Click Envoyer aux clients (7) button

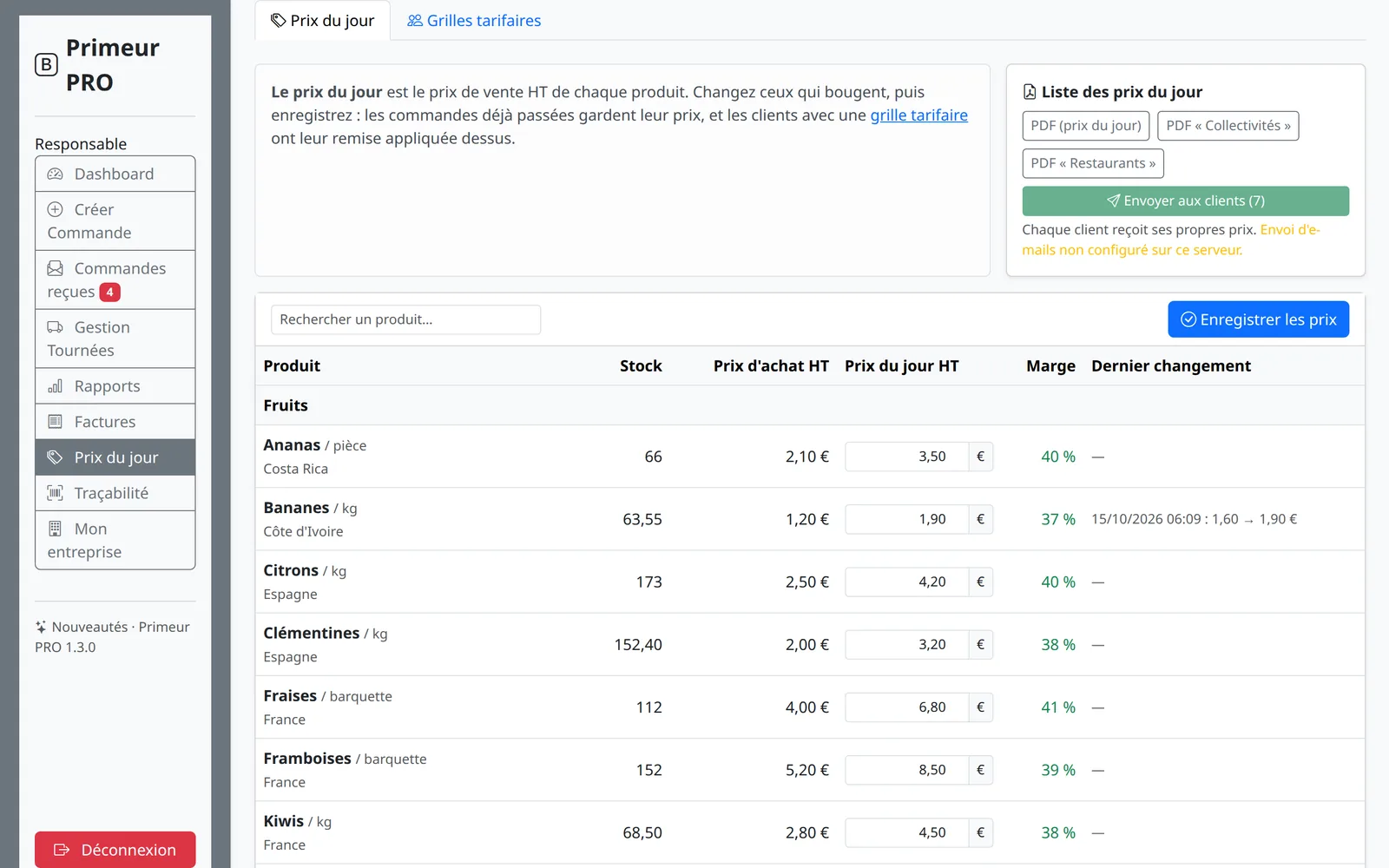pyautogui.click(x=1186, y=201)
